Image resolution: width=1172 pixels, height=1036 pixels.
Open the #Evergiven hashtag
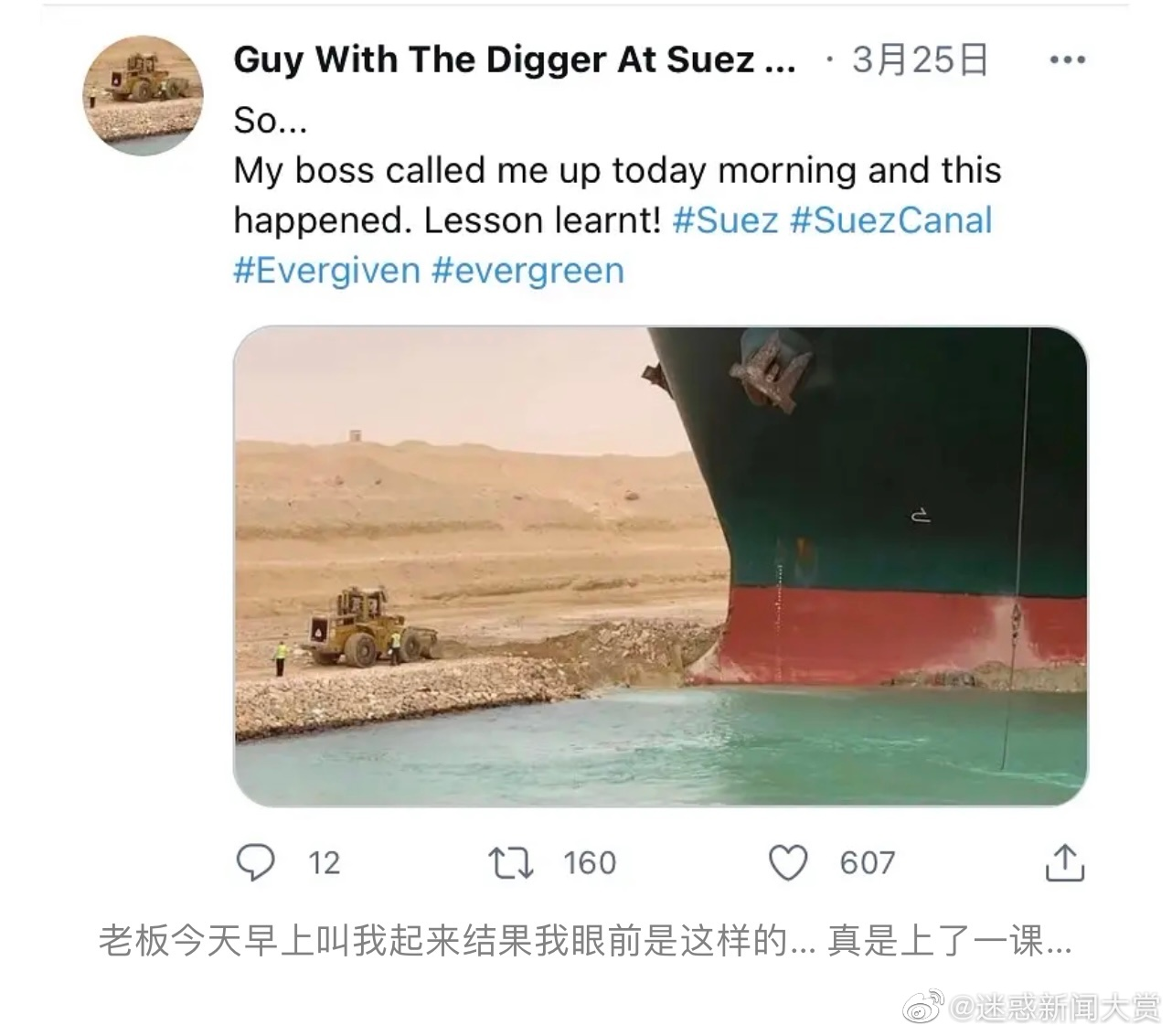point(326,271)
